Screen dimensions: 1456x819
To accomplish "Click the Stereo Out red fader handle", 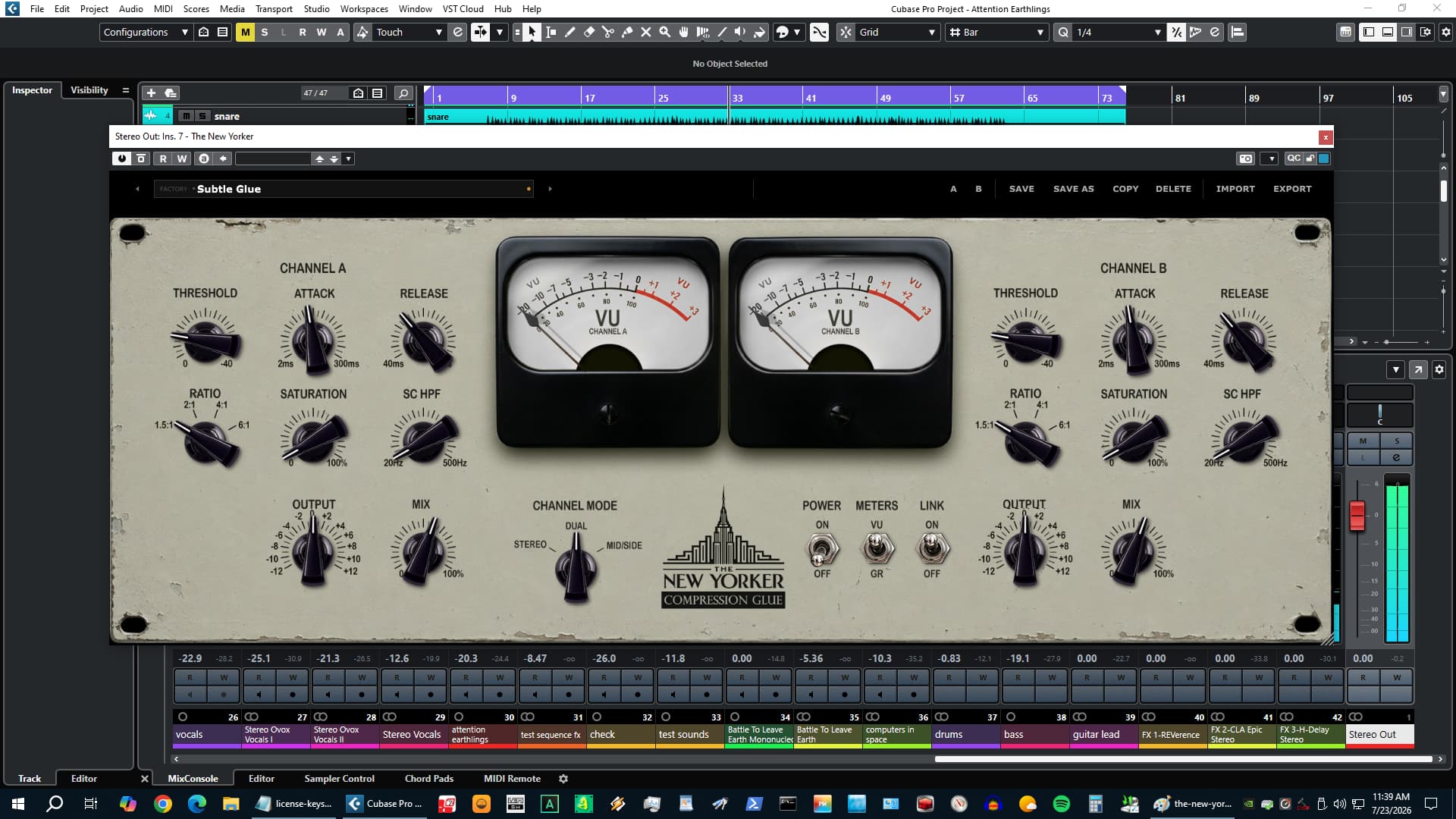I will point(1357,516).
